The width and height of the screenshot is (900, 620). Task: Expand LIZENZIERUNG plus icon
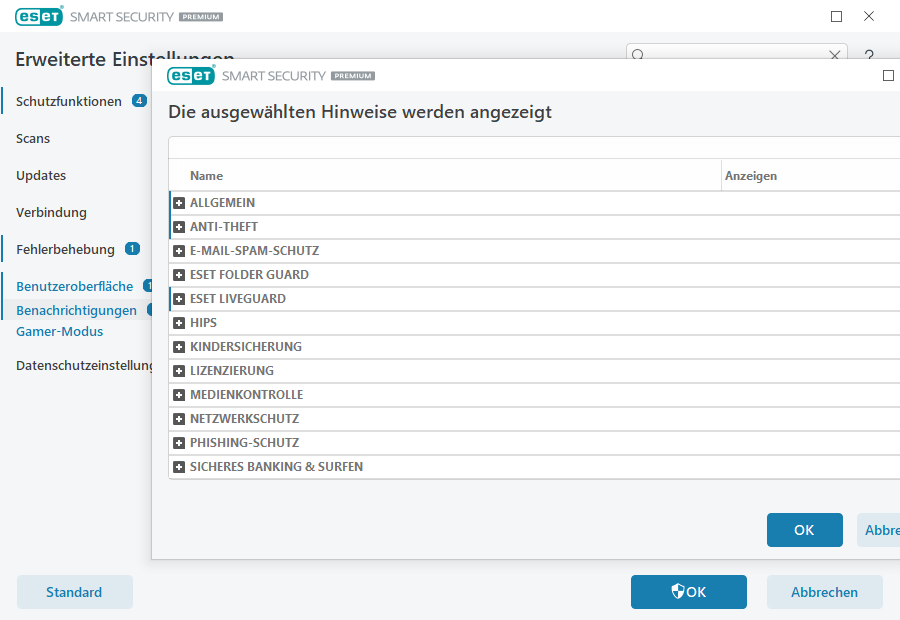180,371
